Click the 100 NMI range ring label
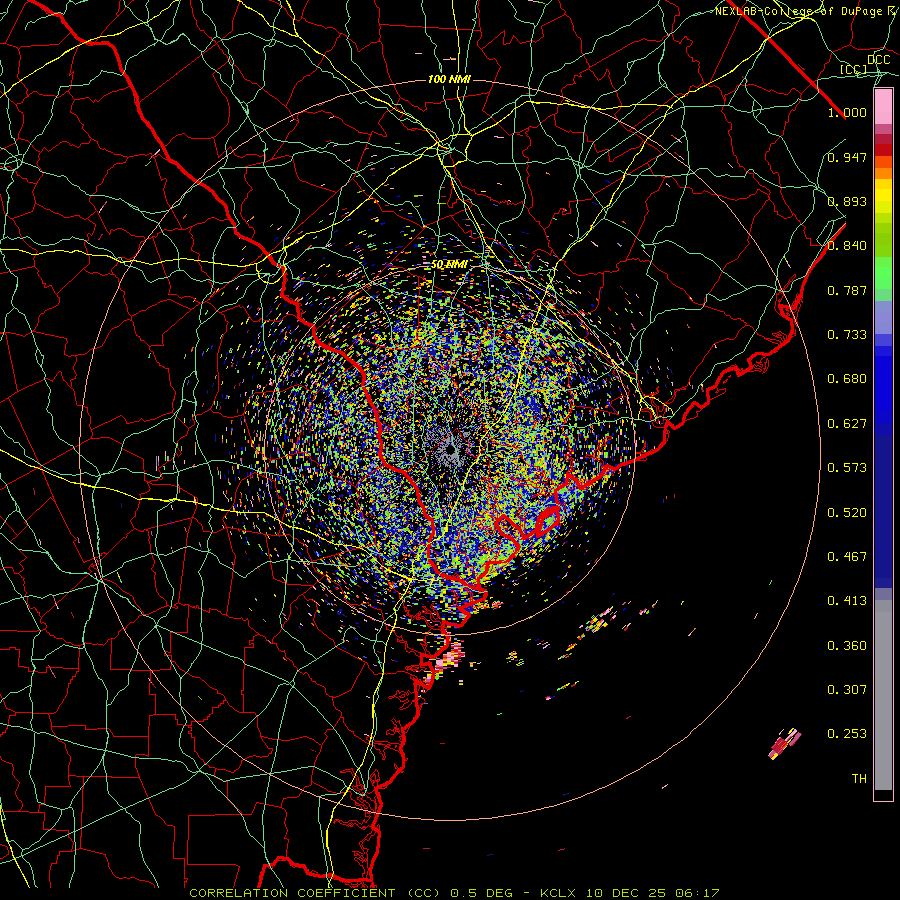This screenshot has height=900, width=900. [x=449, y=79]
